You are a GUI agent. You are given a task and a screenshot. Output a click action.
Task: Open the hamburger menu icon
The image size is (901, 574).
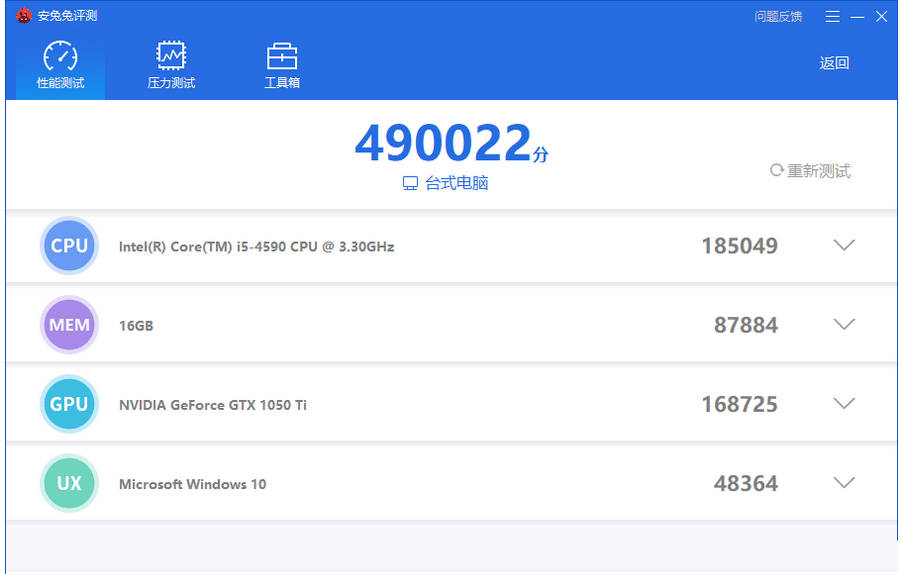833,17
